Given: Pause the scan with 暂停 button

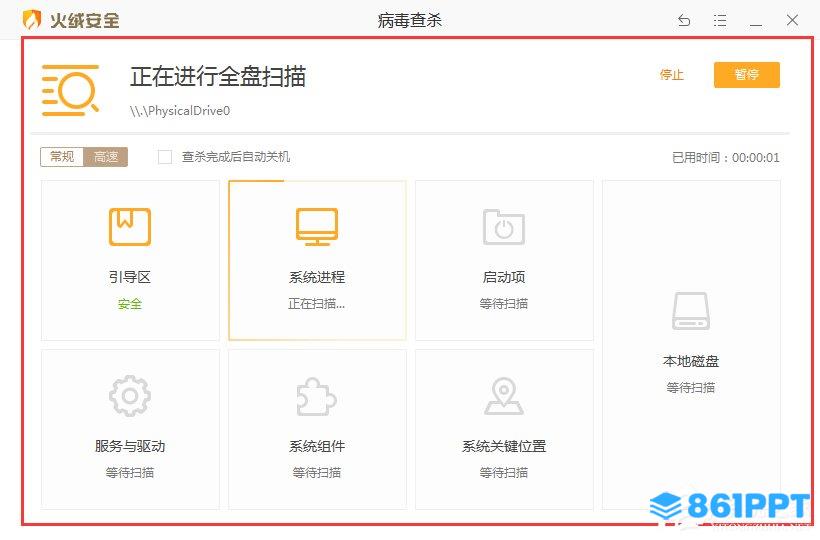Looking at the screenshot, I should (747, 75).
